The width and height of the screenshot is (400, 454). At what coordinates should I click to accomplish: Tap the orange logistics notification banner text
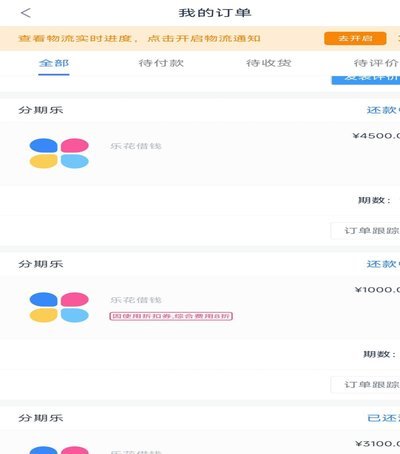click(139, 38)
